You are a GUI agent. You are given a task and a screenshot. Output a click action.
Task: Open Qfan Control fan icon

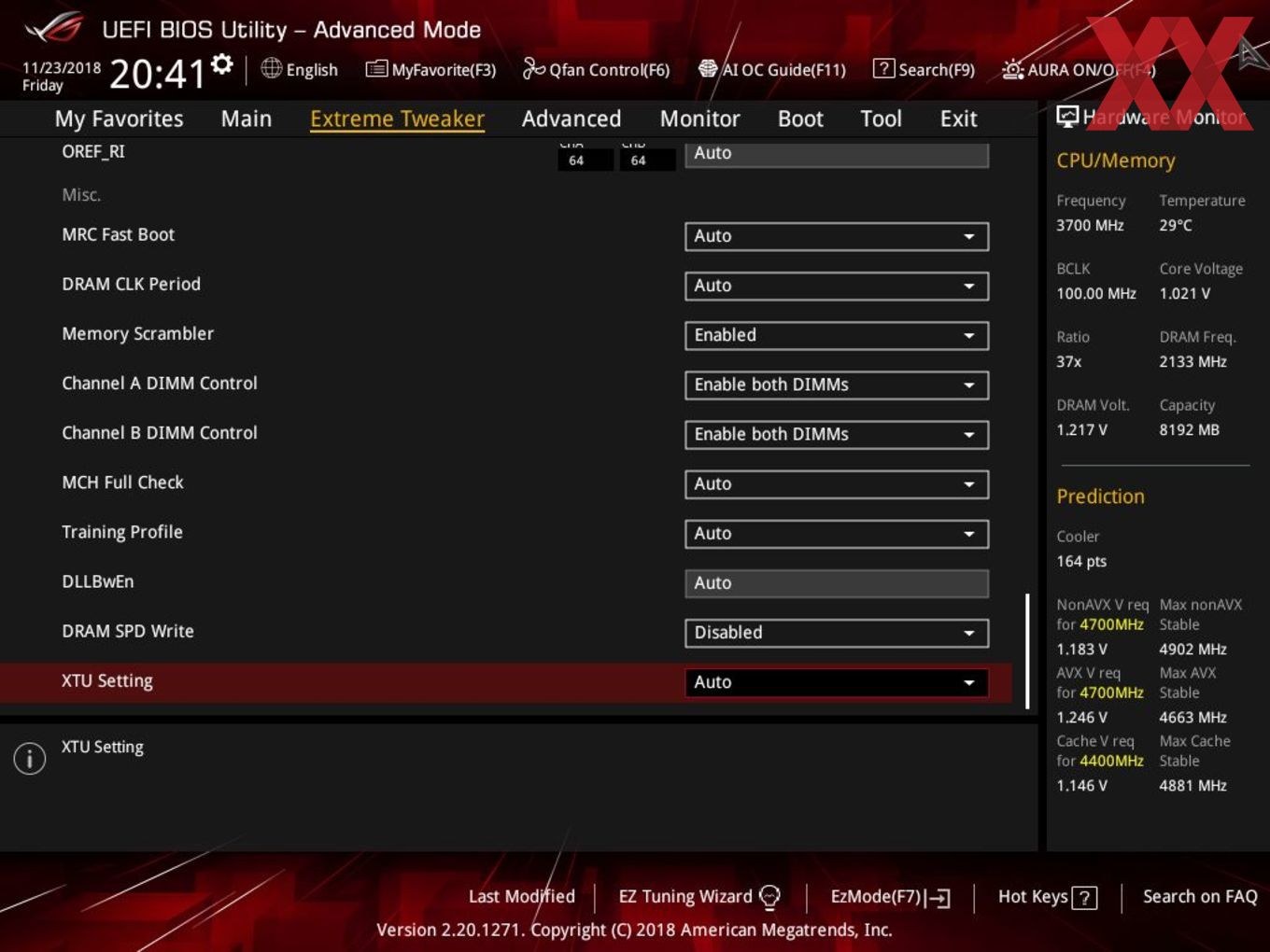coord(533,68)
